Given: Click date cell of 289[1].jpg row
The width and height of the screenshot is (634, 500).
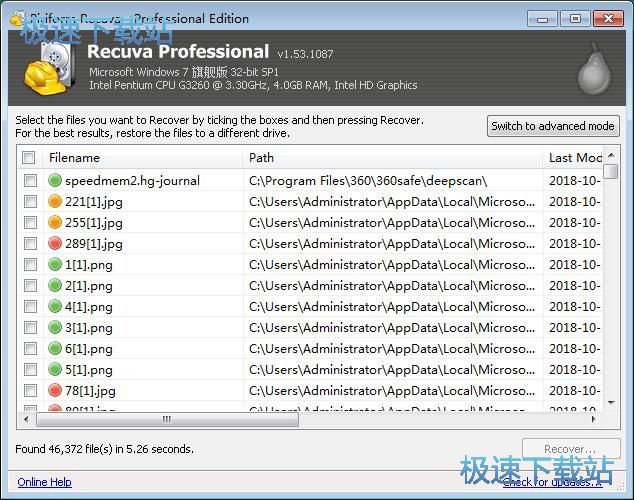Looking at the screenshot, I should point(573,244).
